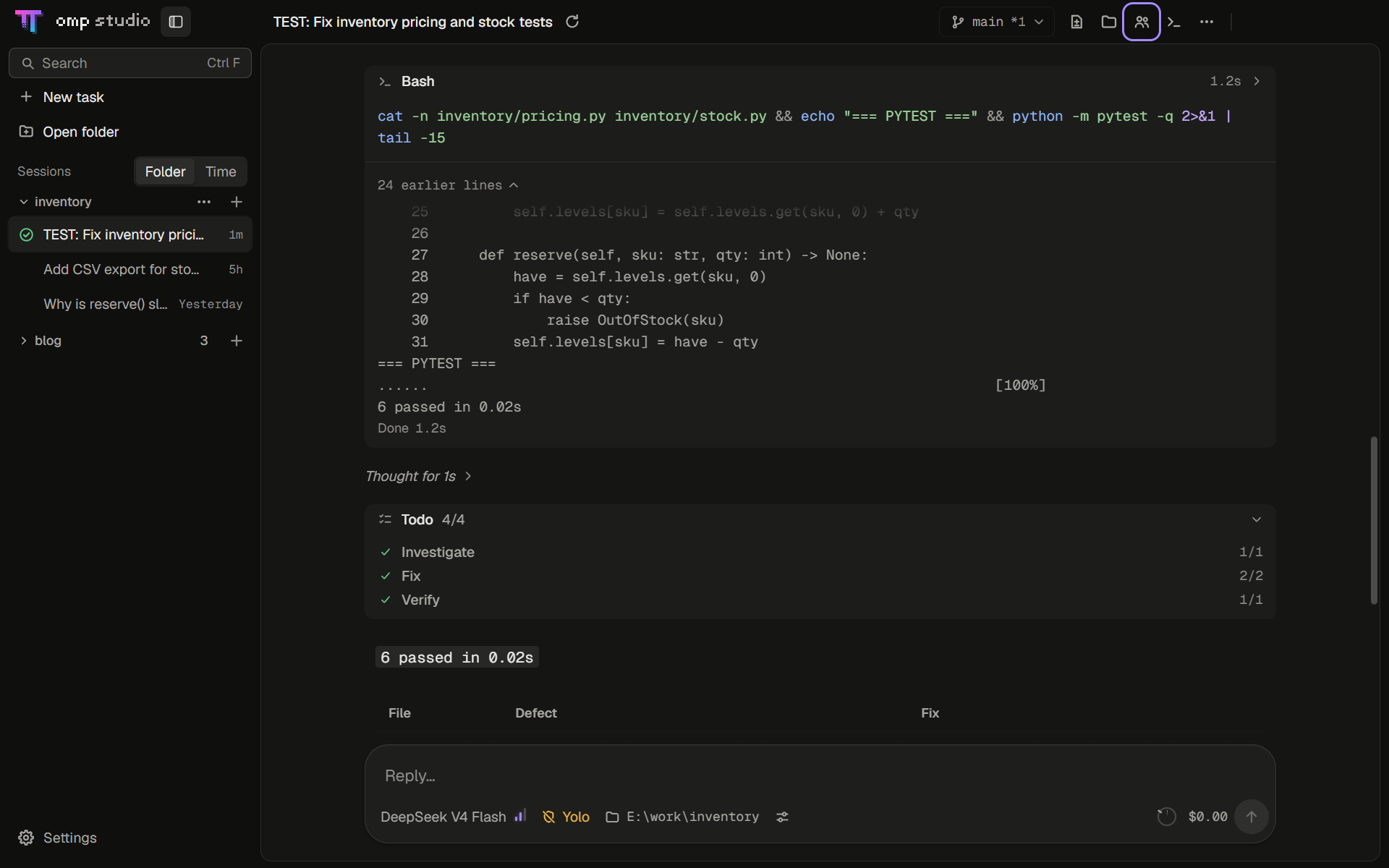Switch Sessions grouping to Time
The image size is (1389, 868).
[x=221, y=171]
